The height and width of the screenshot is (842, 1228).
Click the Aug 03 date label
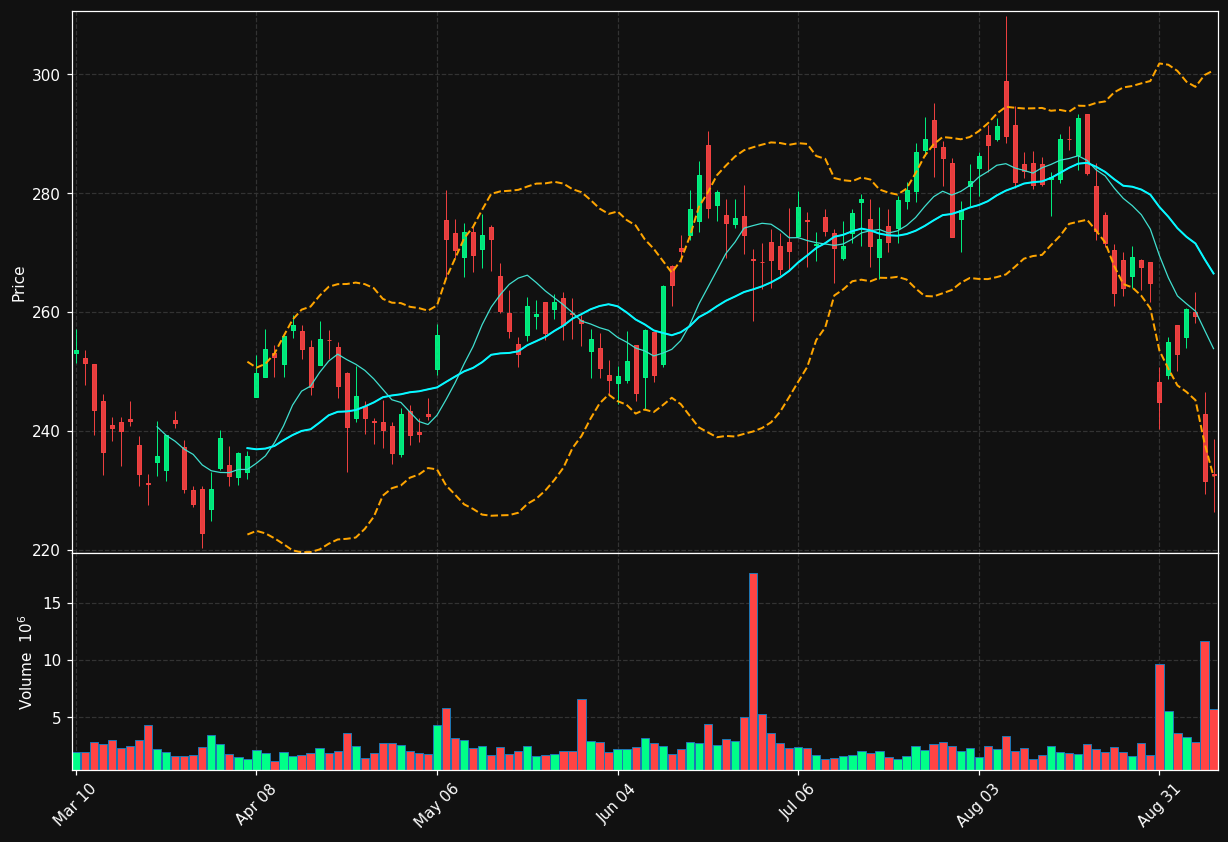[978, 804]
